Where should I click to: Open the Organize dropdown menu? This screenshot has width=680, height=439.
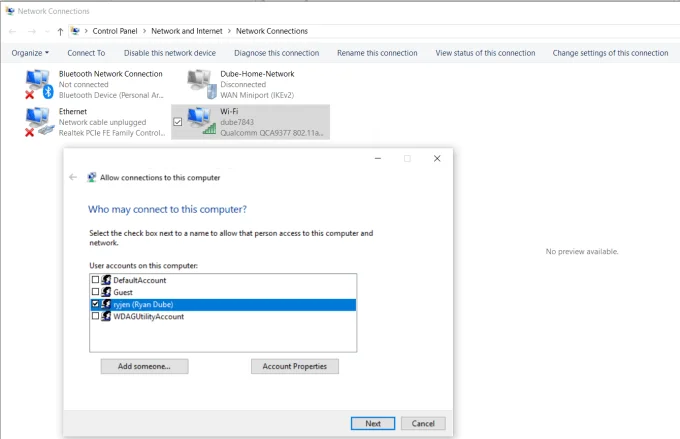pyautogui.click(x=30, y=53)
